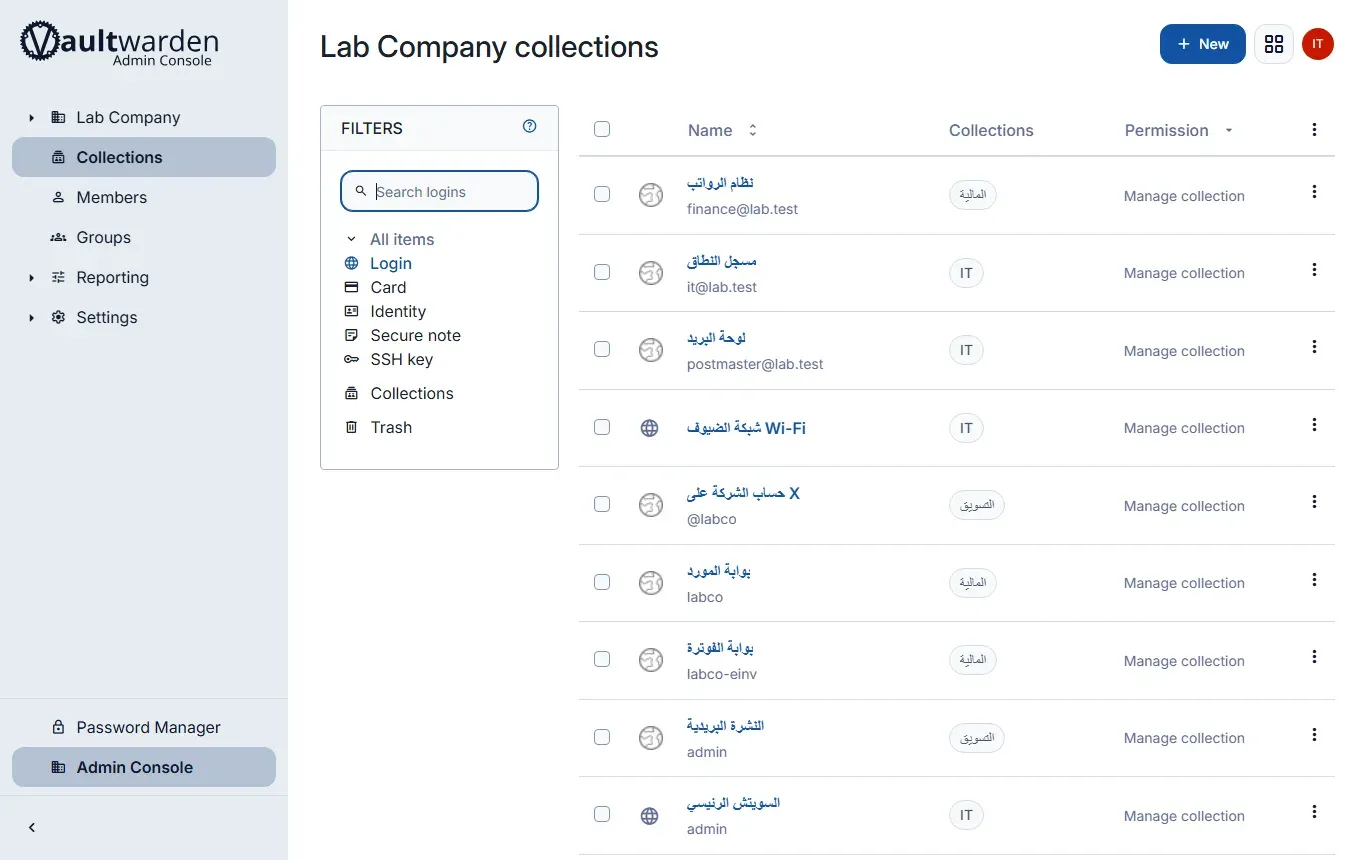1366x860 pixels.
Task: Click the IT collection badge in it@lab.test row
Action: click(x=966, y=273)
